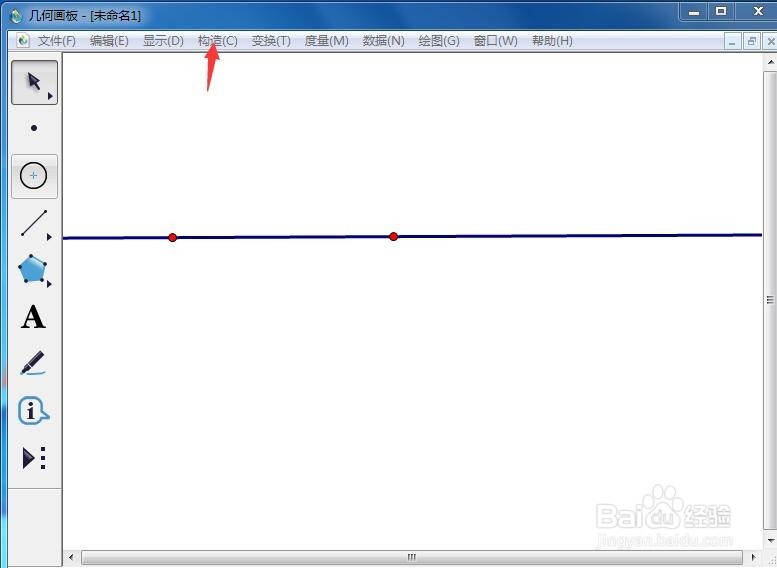The image size is (777, 568).
Task: Select the Straightedge line tool
Action: tap(34, 223)
